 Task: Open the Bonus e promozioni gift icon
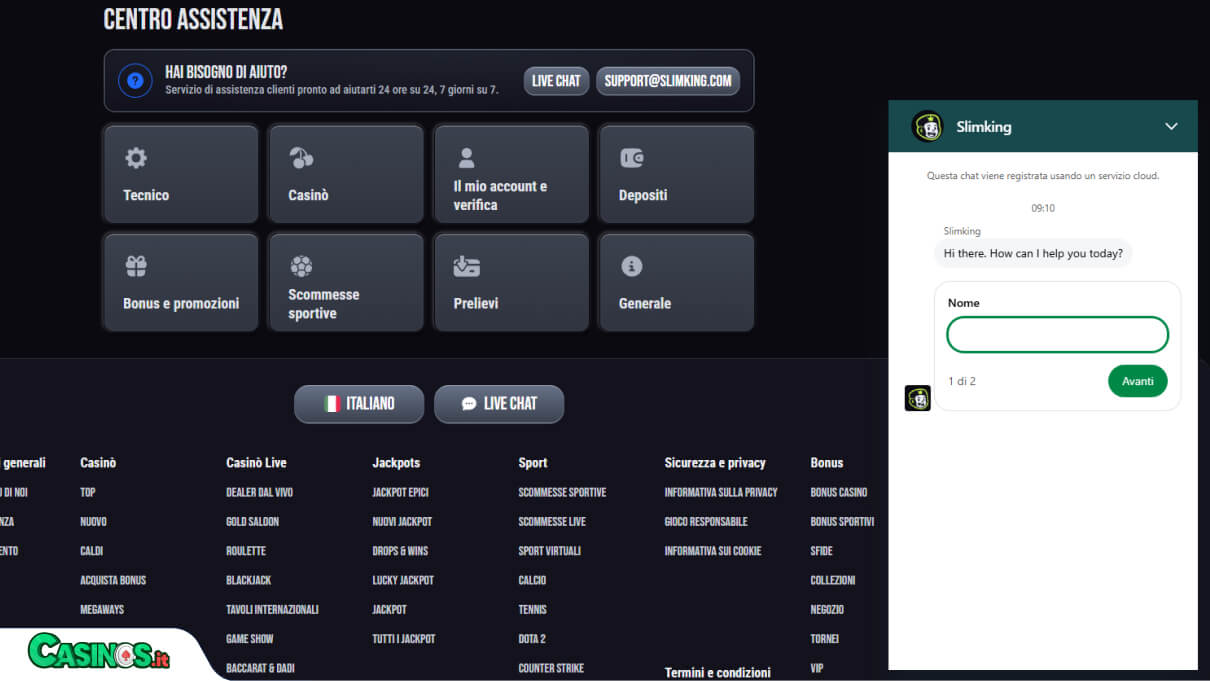136,266
